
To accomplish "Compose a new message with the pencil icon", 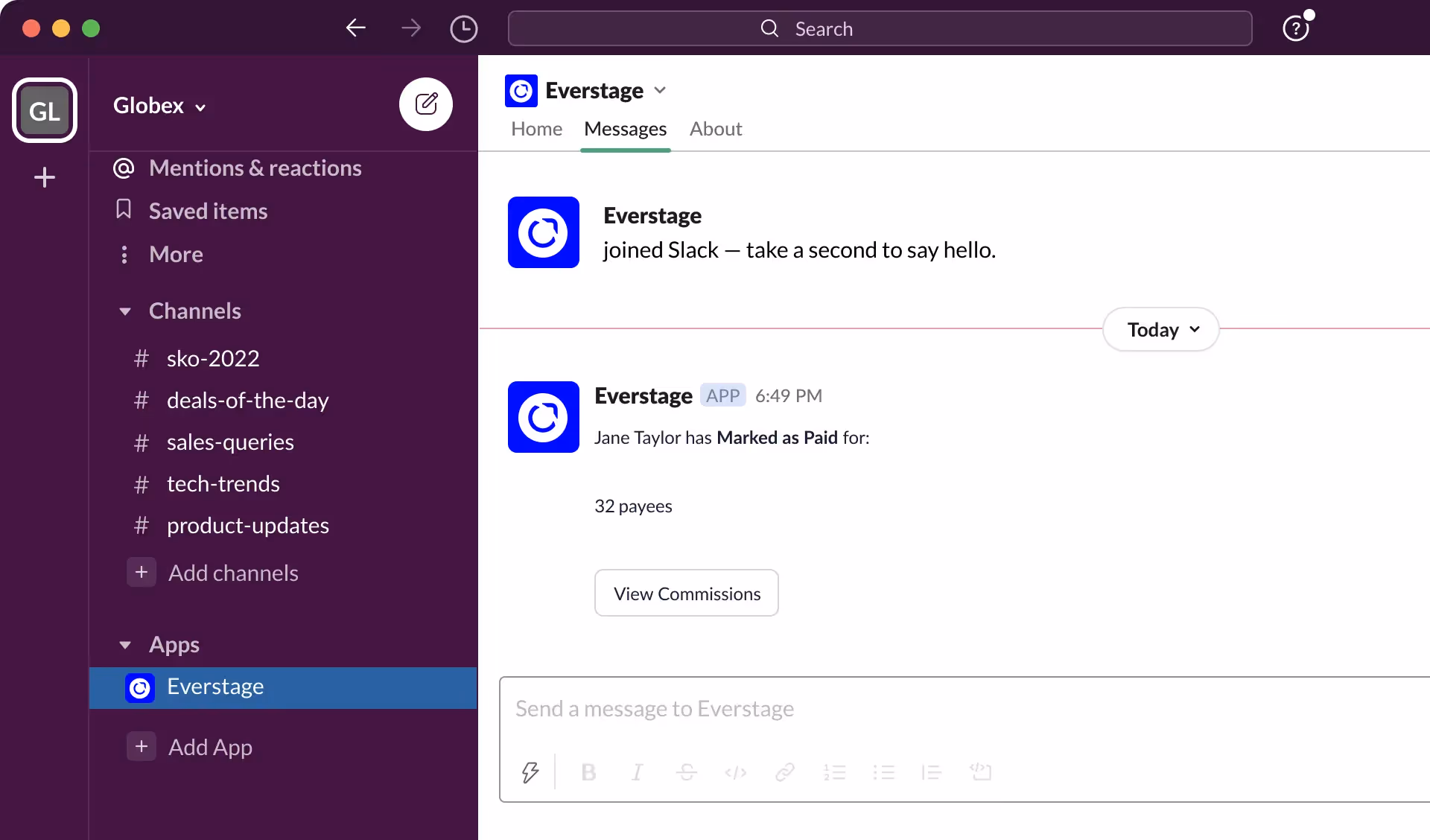I will click(426, 104).
